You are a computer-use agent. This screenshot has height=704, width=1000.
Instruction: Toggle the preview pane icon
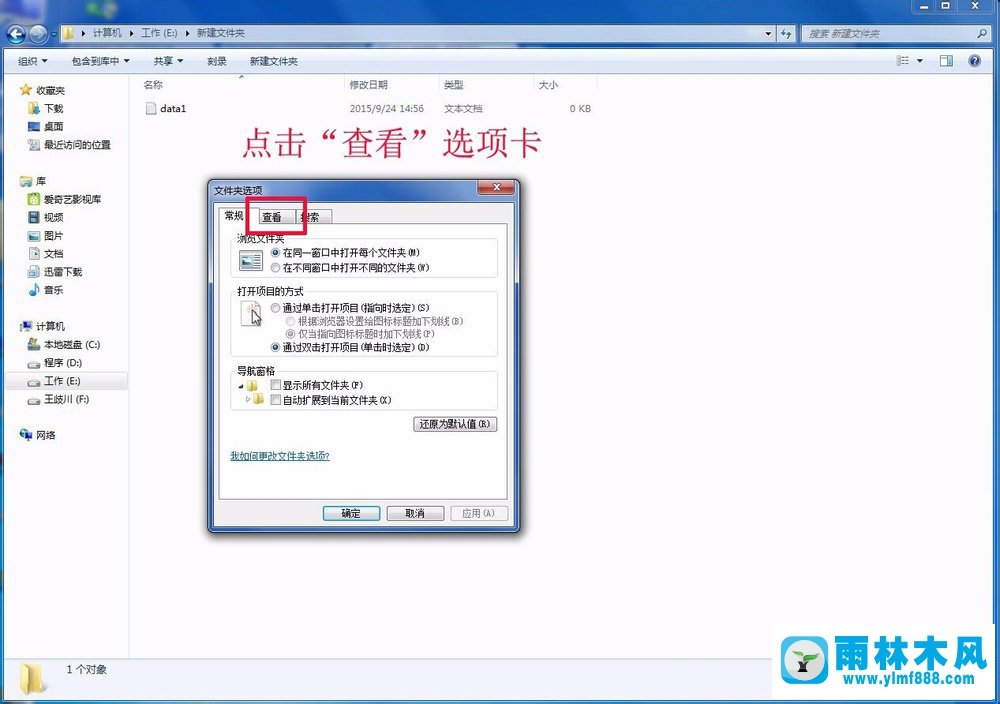coord(946,61)
